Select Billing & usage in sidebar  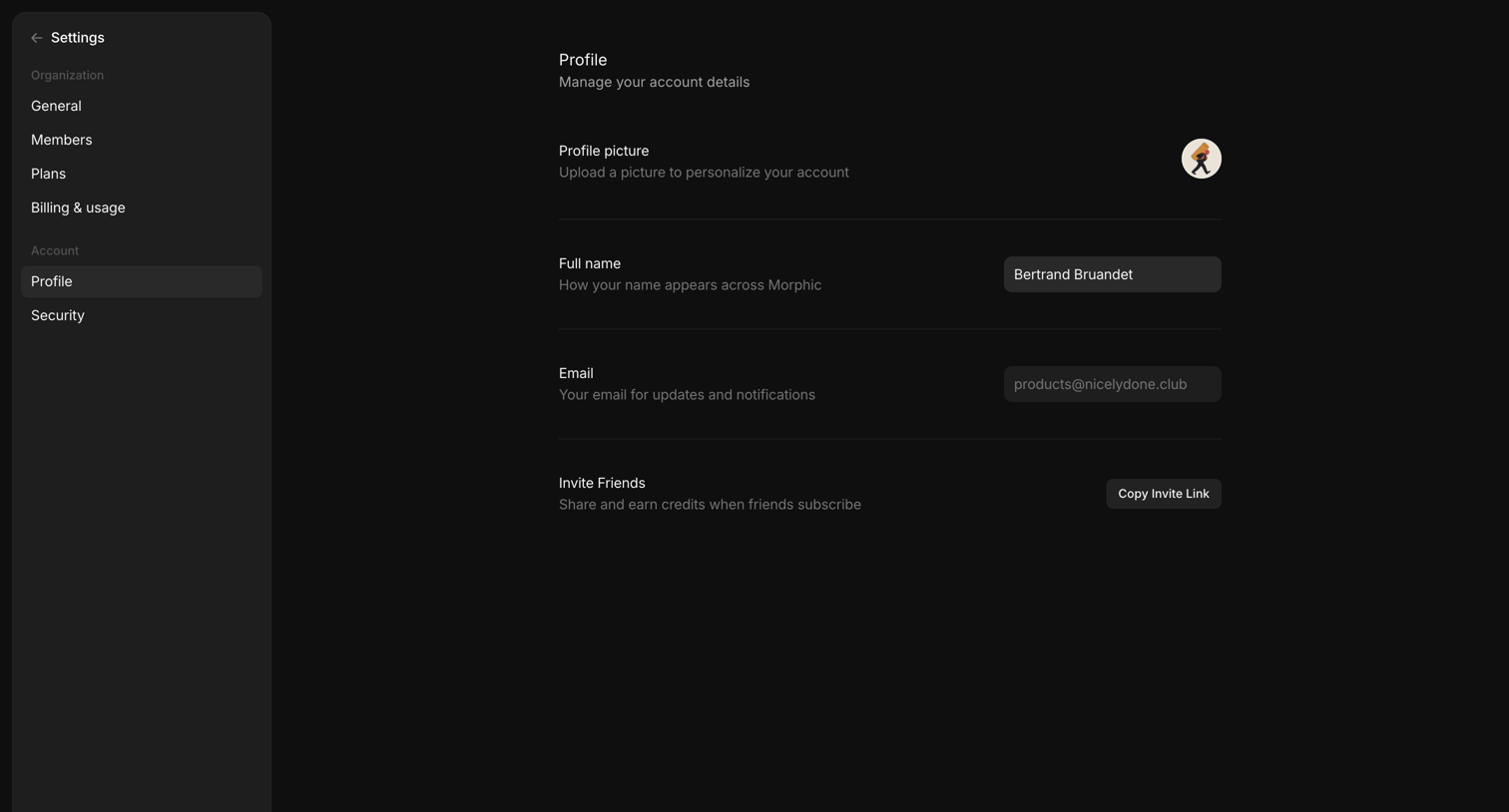click(141, 207)
